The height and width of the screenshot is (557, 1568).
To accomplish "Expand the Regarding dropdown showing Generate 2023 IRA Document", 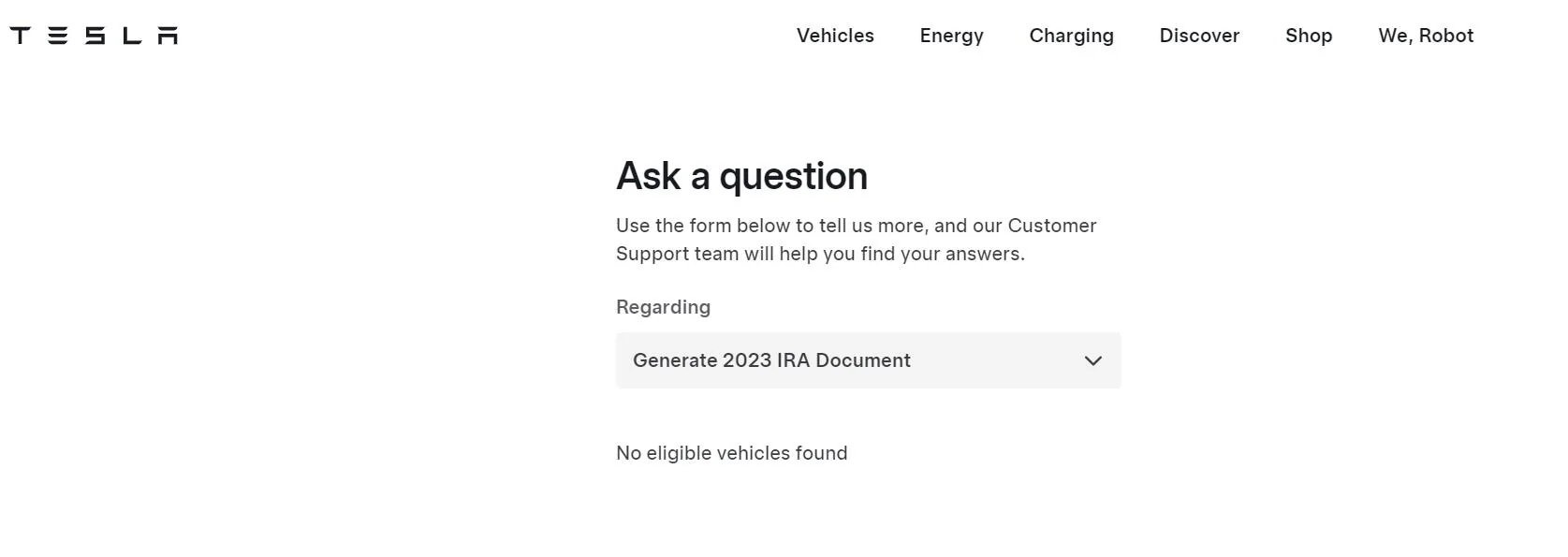I will click(868, 360).
